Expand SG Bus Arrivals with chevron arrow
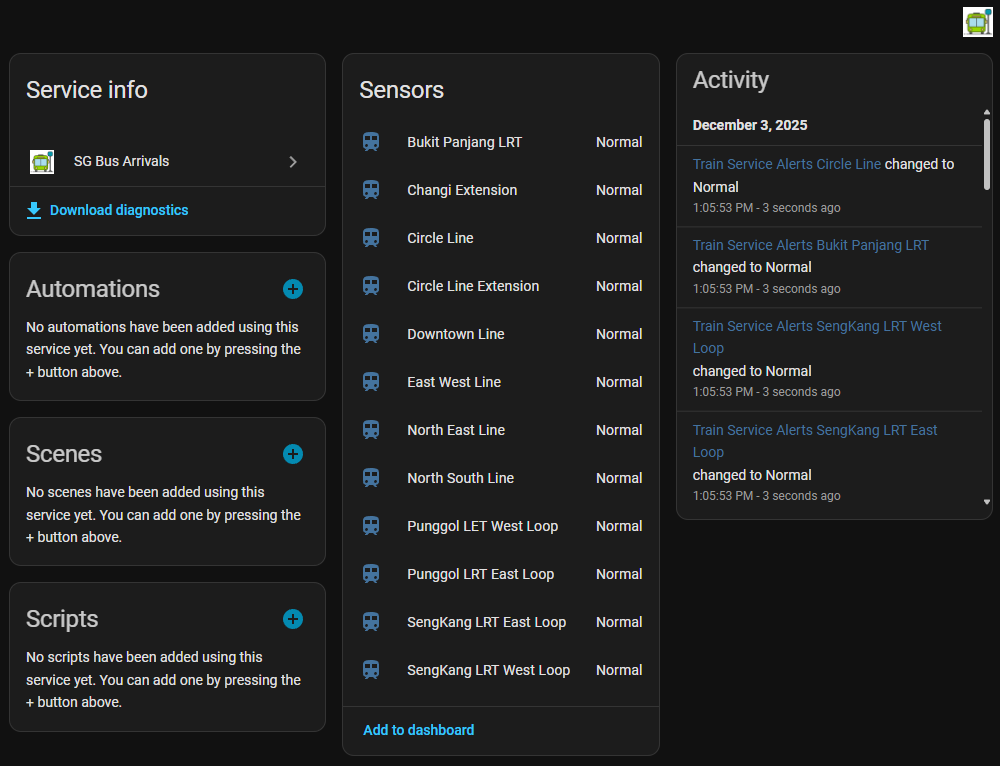Viewport: 1000px width, 766px height. click(x=293, y=161)
